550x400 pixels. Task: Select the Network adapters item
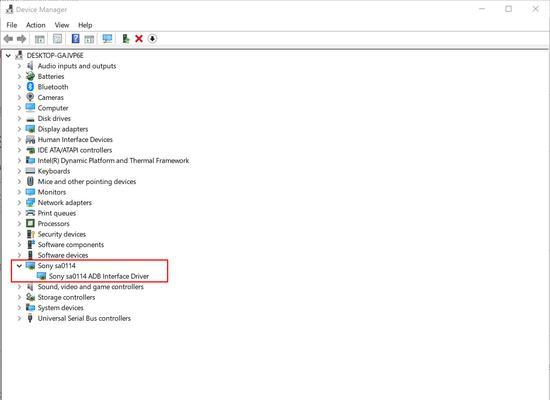tap(65, 202)
